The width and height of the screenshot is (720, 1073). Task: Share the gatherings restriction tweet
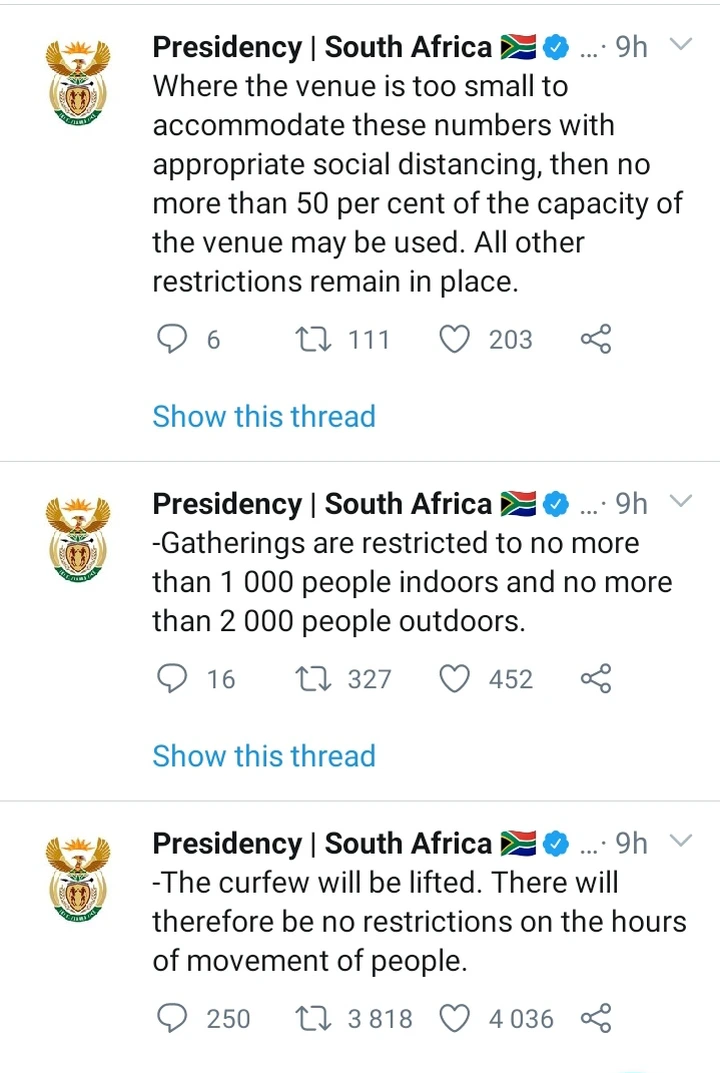pos(596,678)
